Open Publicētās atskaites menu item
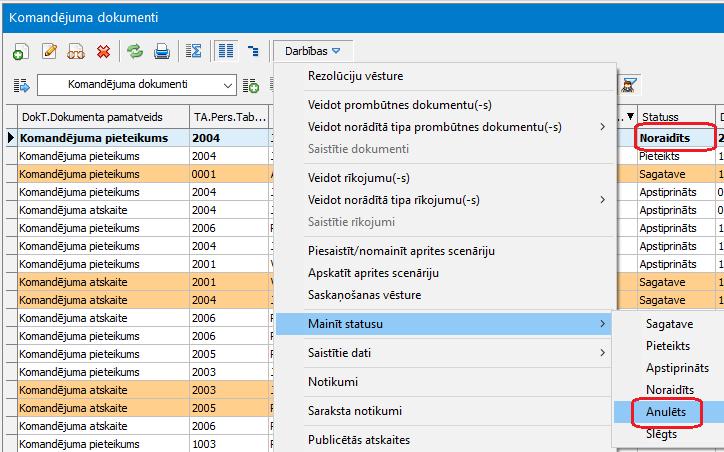The image size is (724, 452). (359, 440)
